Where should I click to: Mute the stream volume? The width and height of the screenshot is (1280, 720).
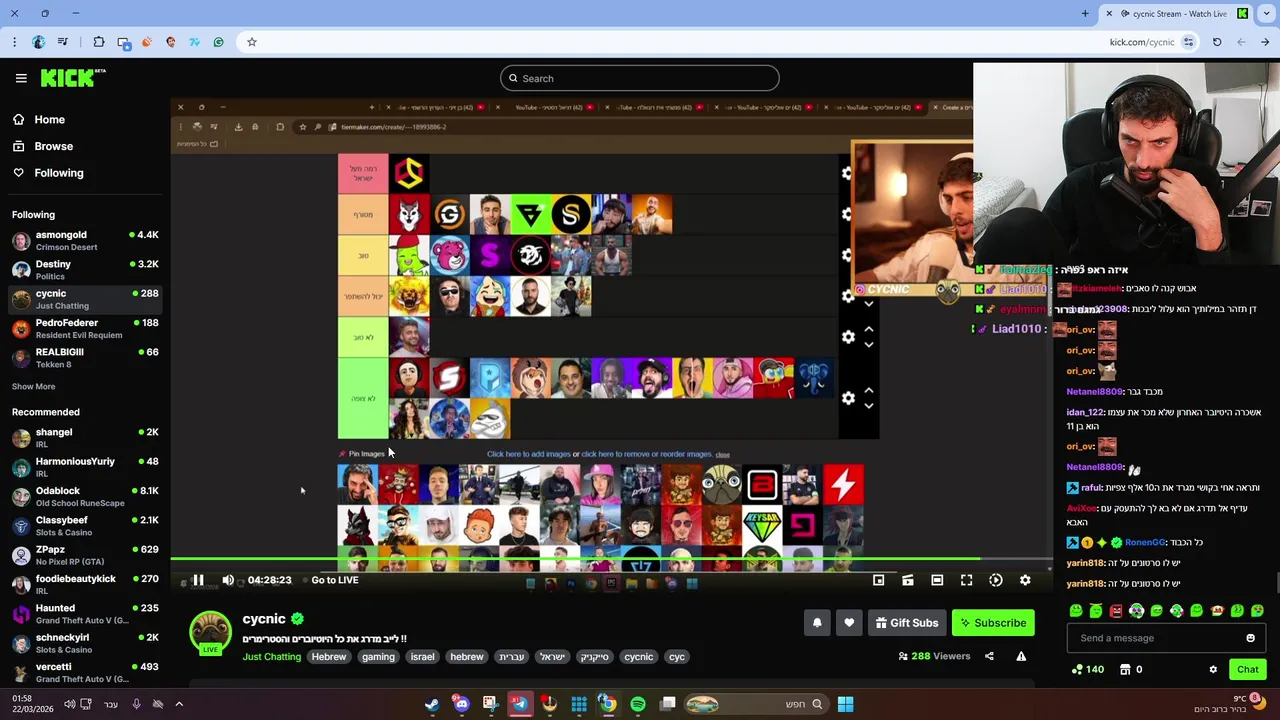point(228,580)
